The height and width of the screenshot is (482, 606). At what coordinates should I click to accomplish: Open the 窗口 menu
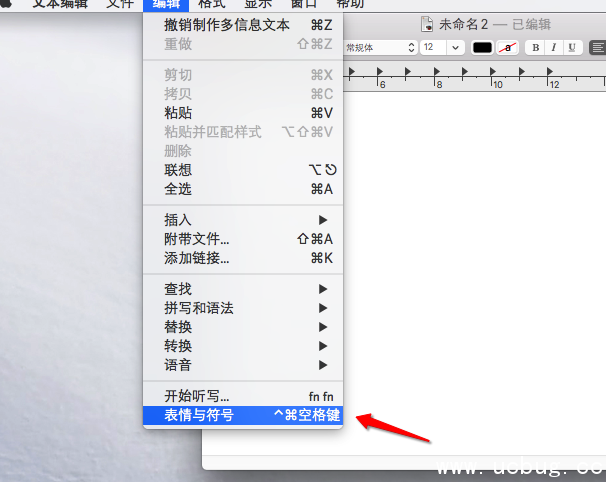[x=304, y=4]
